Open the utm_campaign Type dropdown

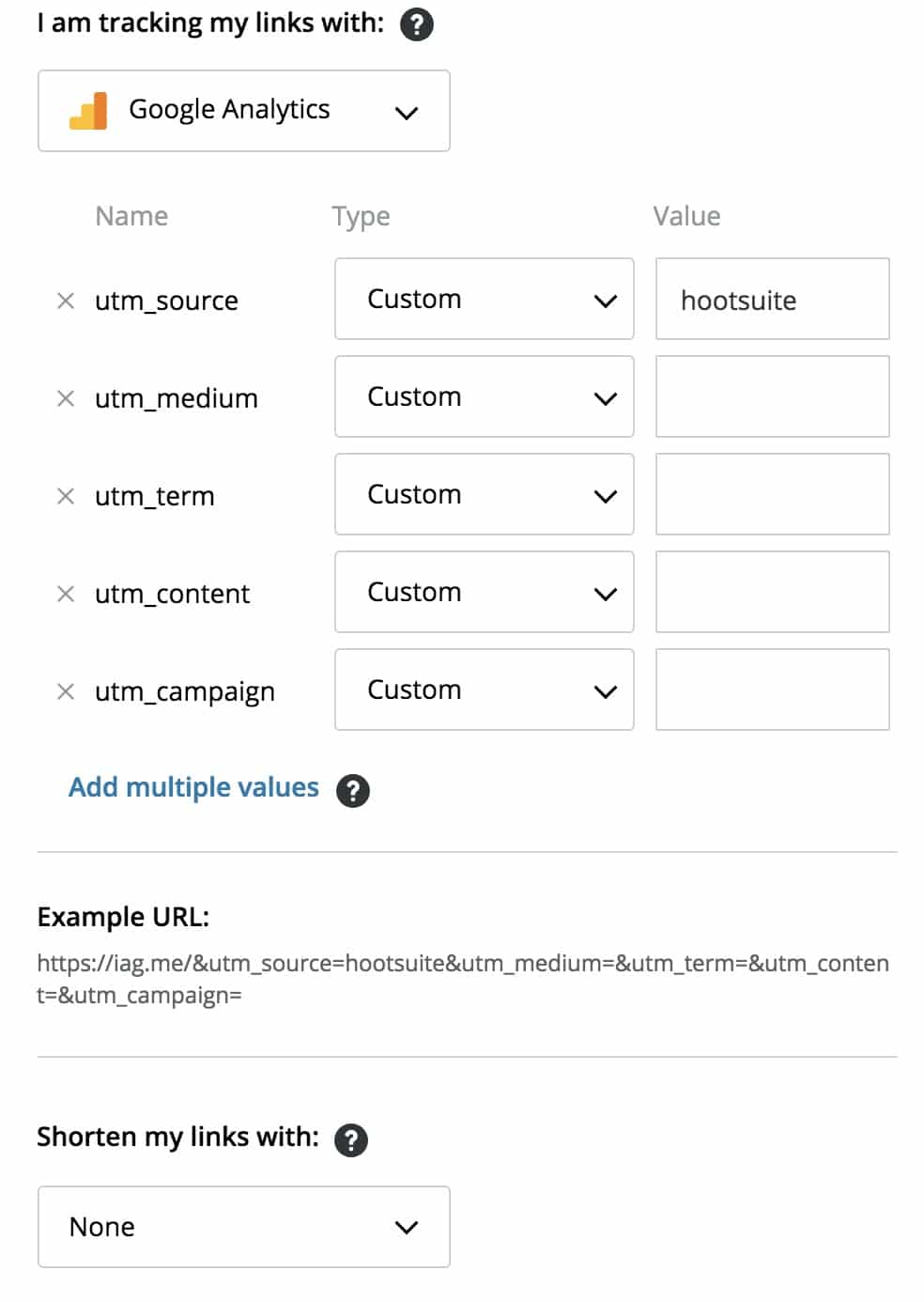pos(485,690)
